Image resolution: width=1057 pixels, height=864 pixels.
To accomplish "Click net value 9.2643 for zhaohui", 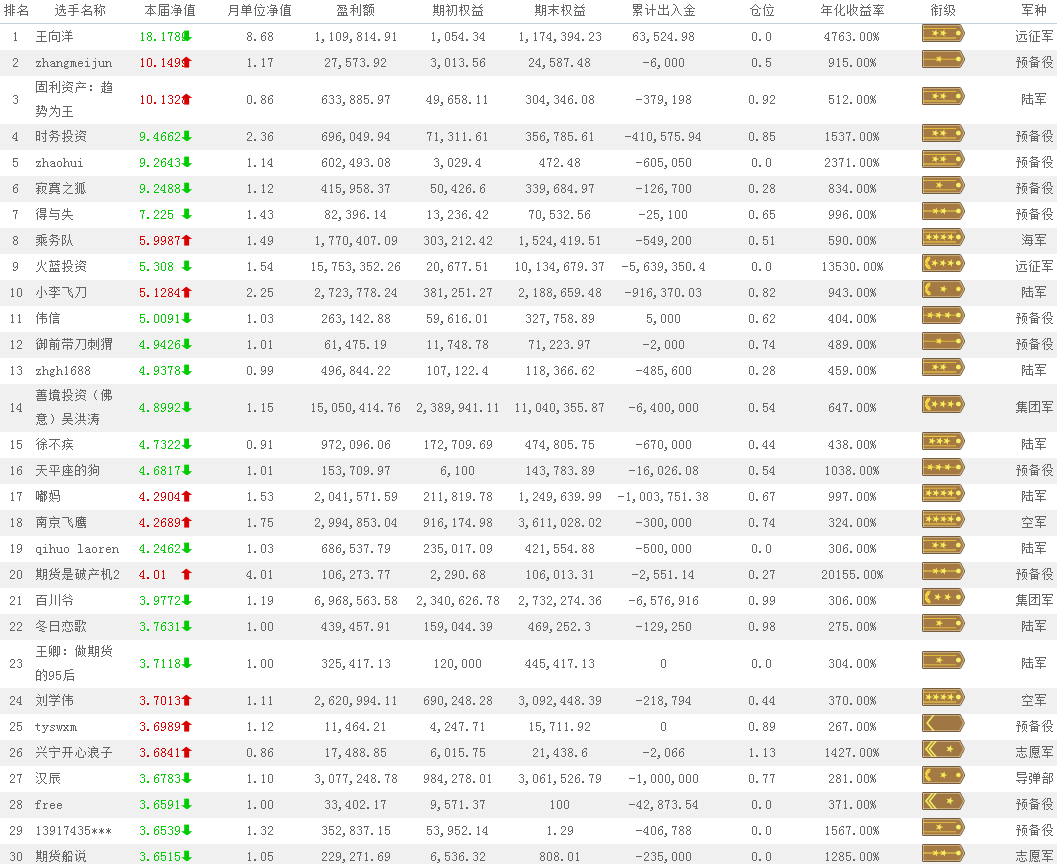I will [x=160, y=162].
